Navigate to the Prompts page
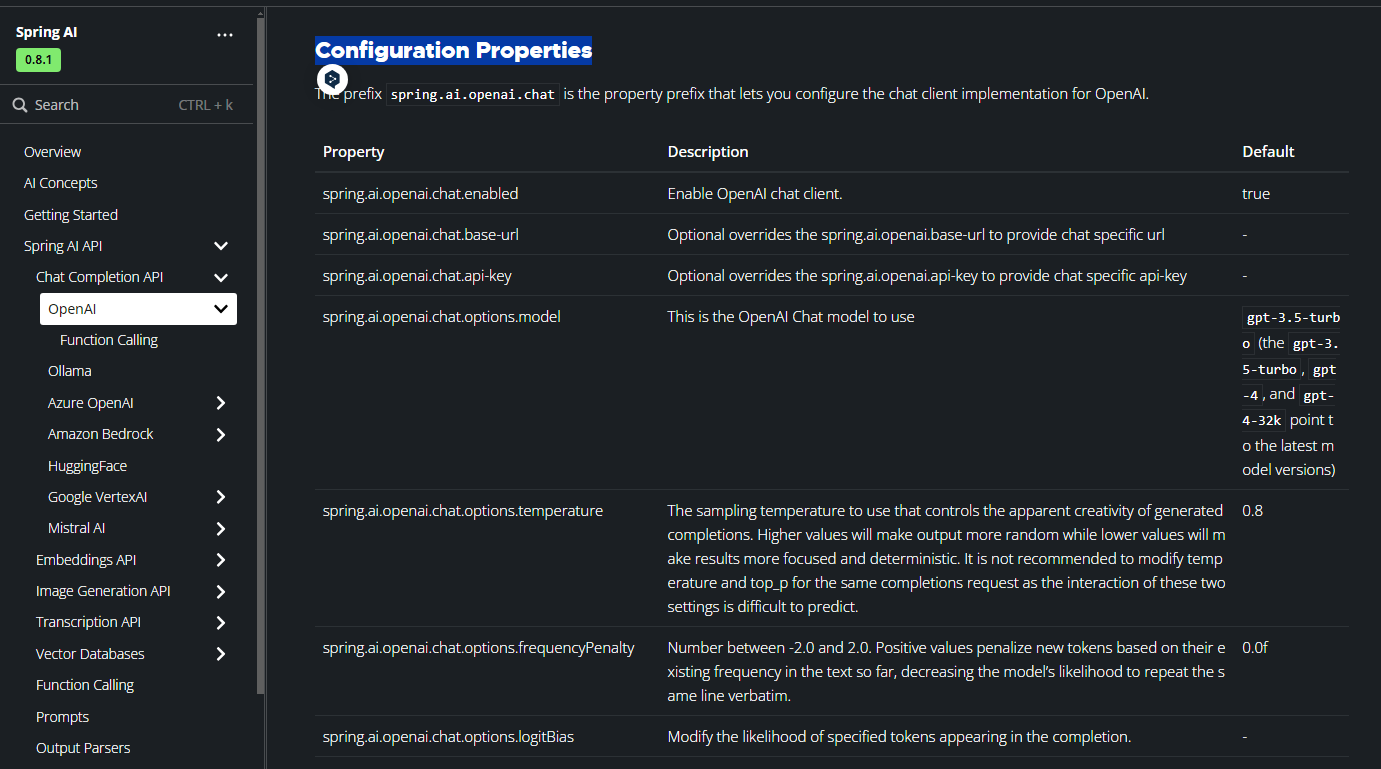 click(62, 717)
